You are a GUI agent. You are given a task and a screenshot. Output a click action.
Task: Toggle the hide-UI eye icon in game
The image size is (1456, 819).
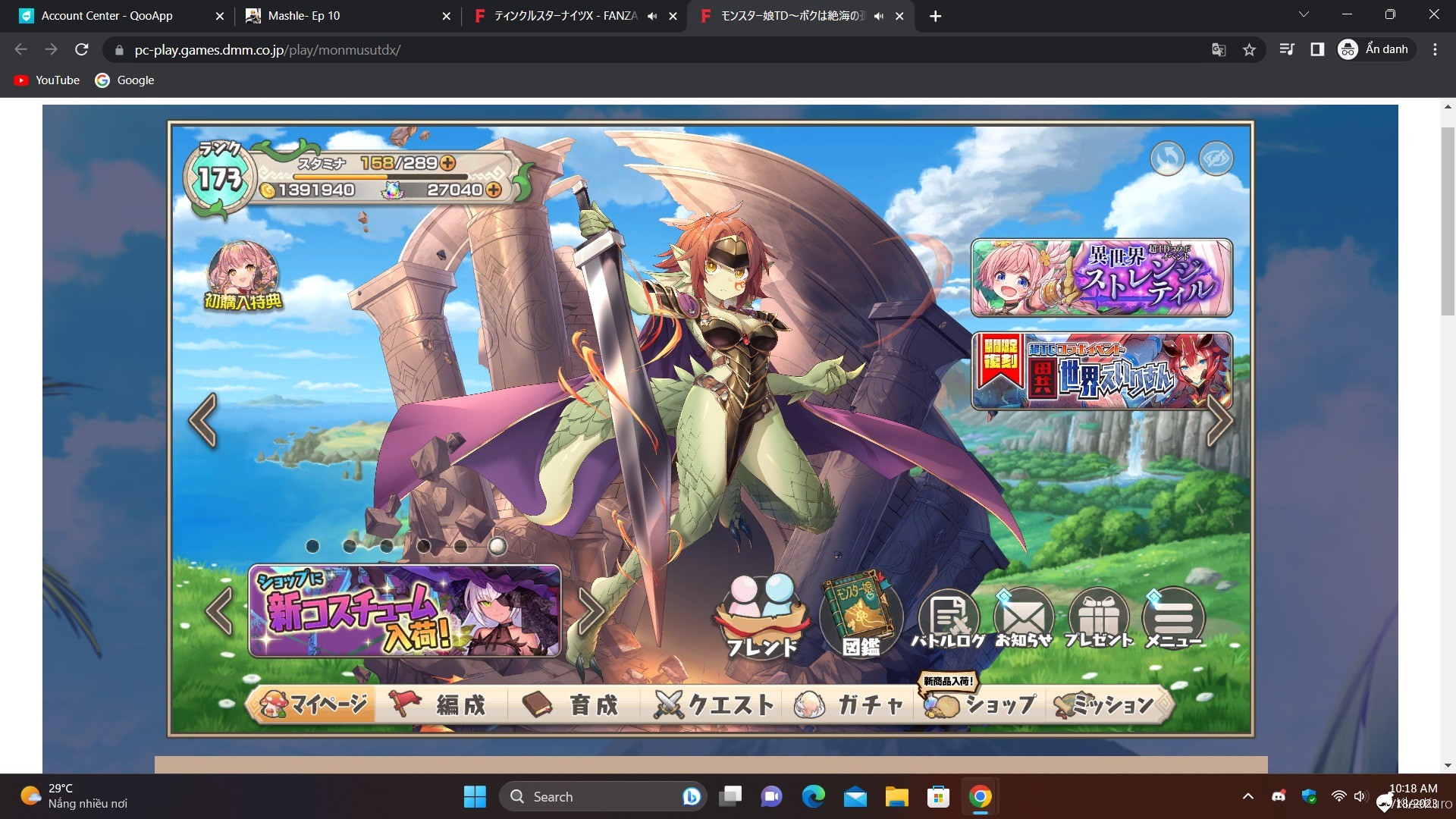[x=1216, y=158]
